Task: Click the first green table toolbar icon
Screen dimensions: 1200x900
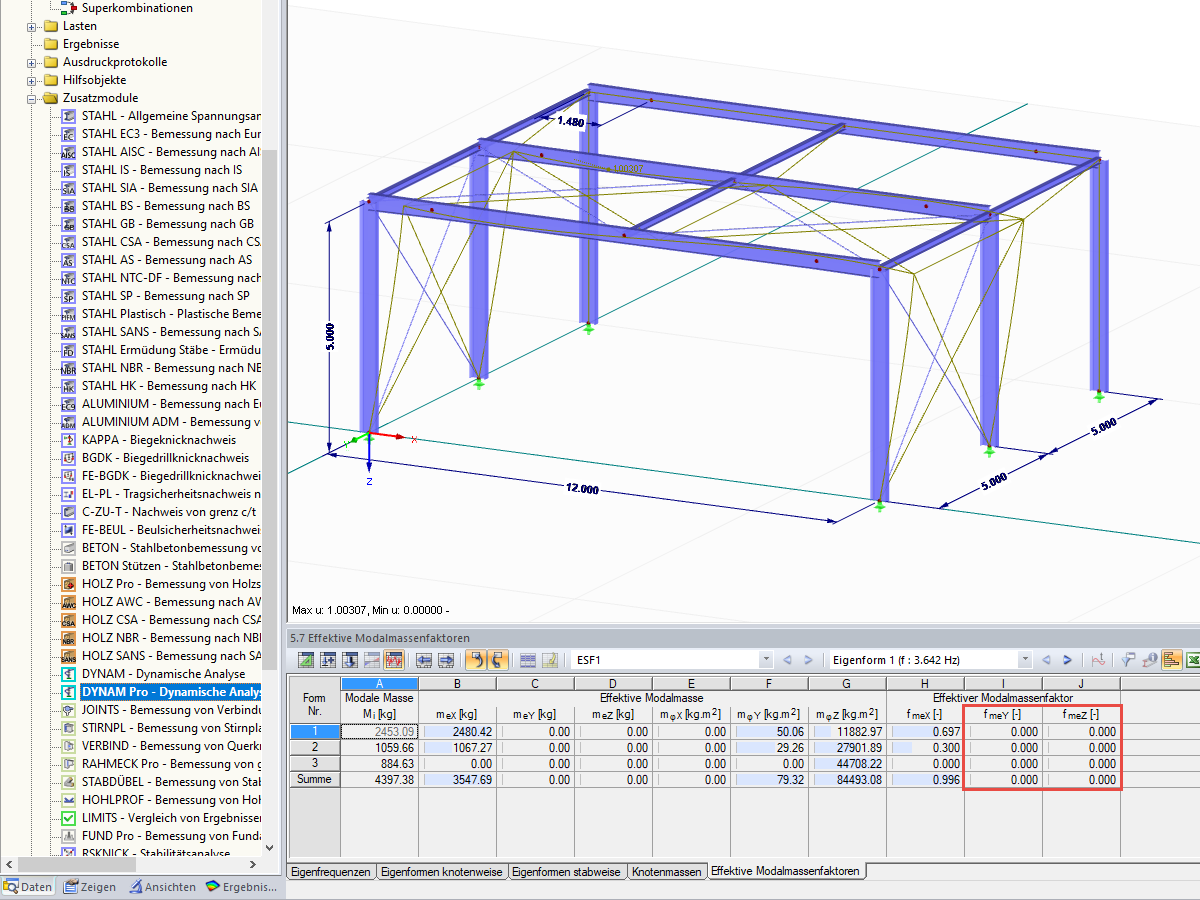Action: tap(305, 660)
